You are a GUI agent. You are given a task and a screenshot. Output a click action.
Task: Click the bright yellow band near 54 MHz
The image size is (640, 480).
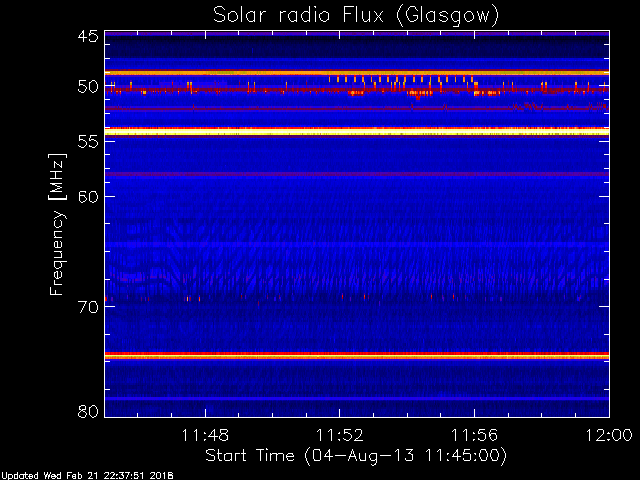coord(357,131)
